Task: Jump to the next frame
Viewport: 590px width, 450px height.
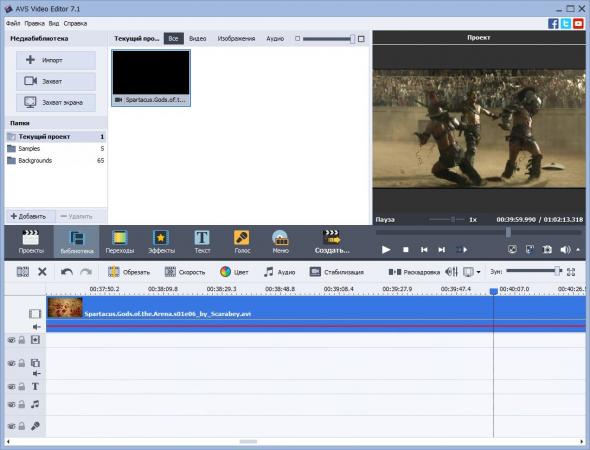Action: click(x=442, y=249)
